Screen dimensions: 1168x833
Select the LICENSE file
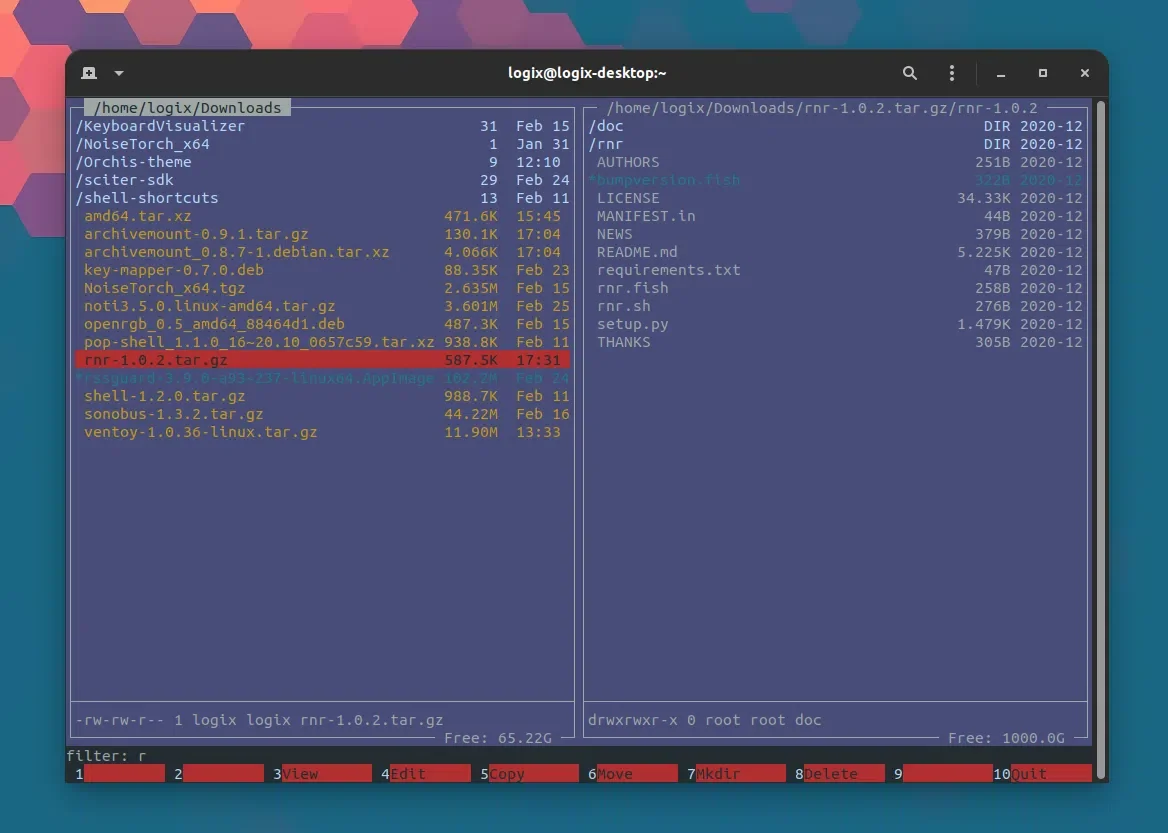click(x=835, y=197)
